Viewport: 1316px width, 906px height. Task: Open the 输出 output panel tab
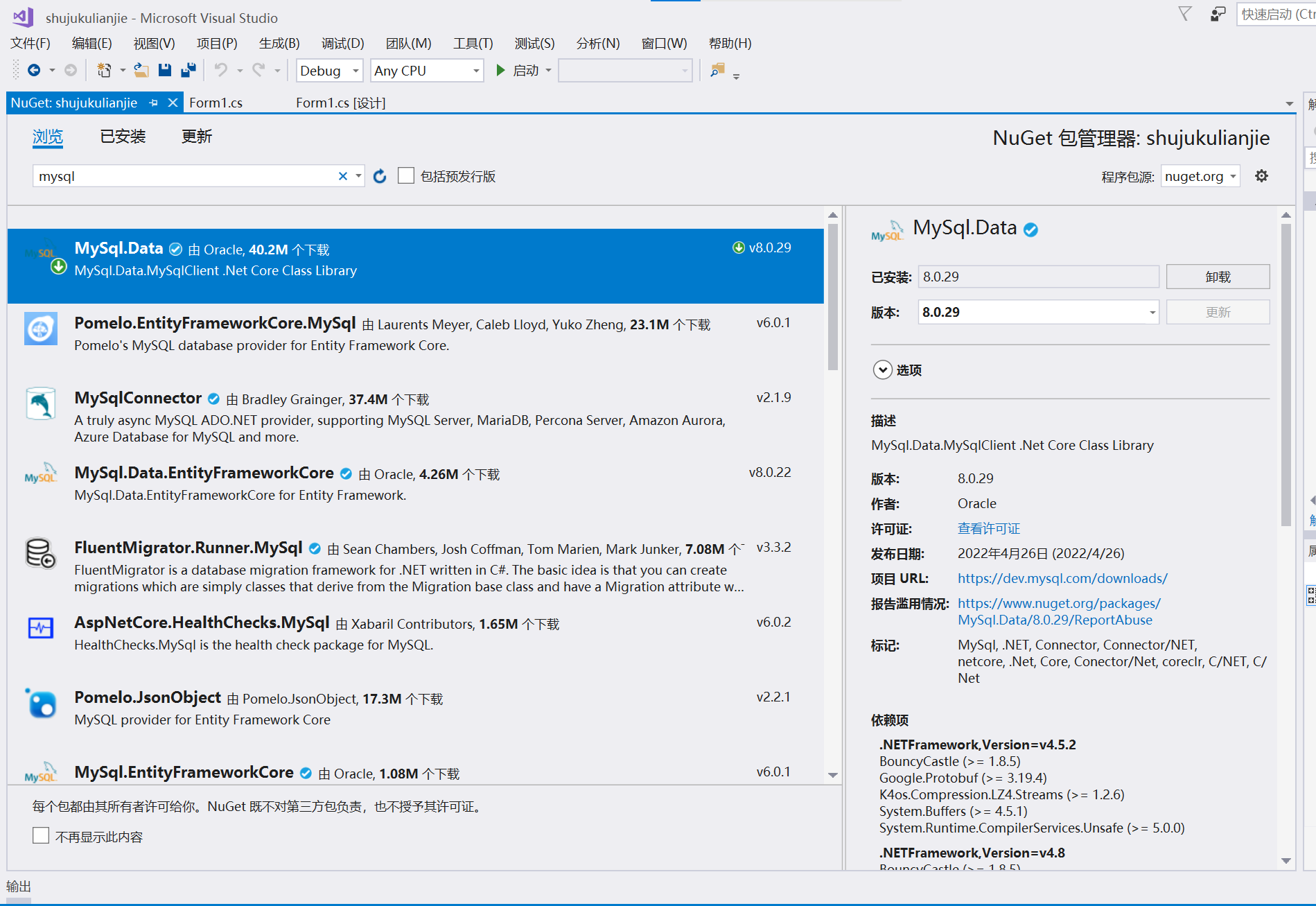point(19,887)
